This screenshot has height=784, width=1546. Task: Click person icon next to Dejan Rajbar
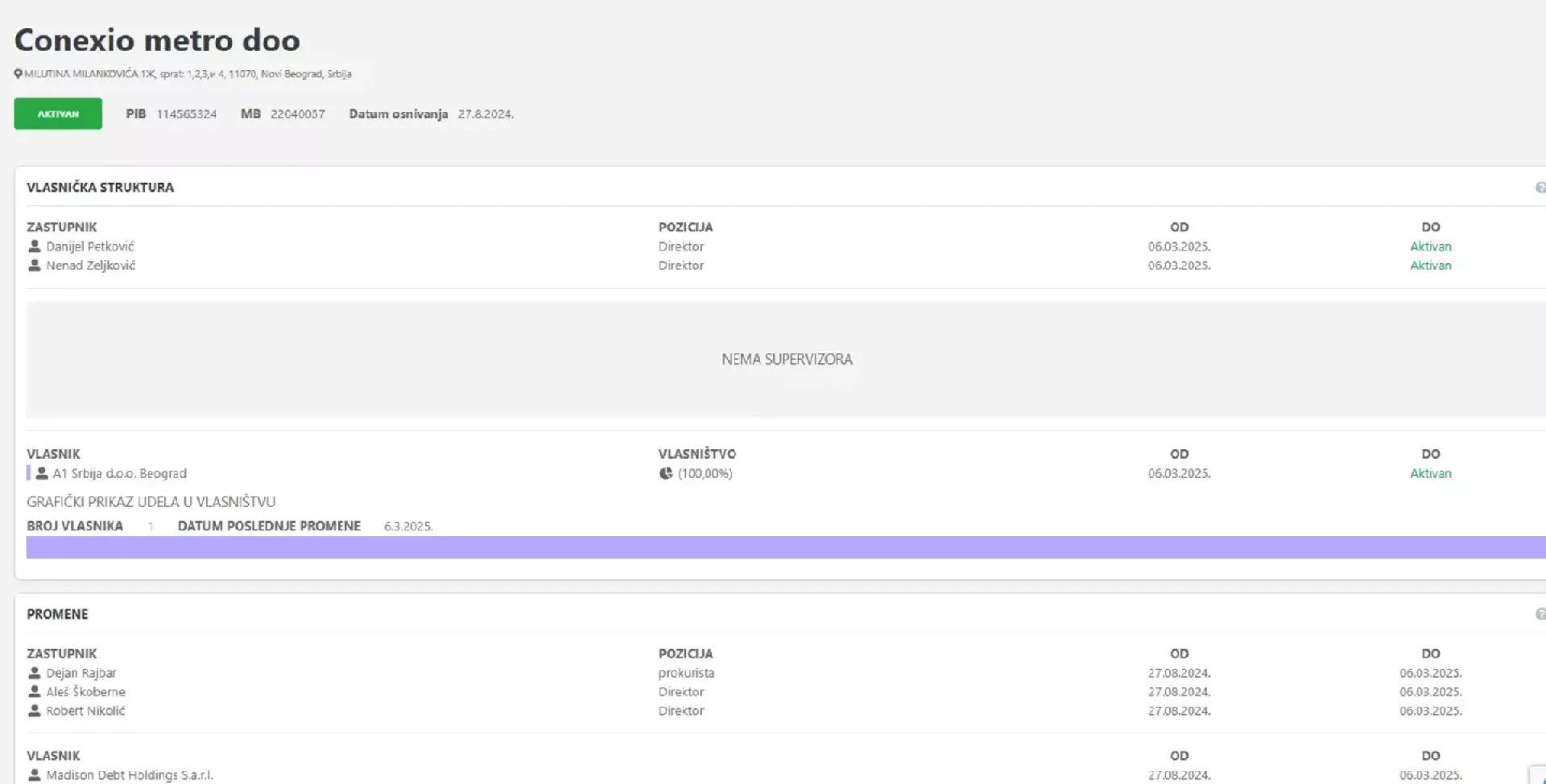coord(35,673)
